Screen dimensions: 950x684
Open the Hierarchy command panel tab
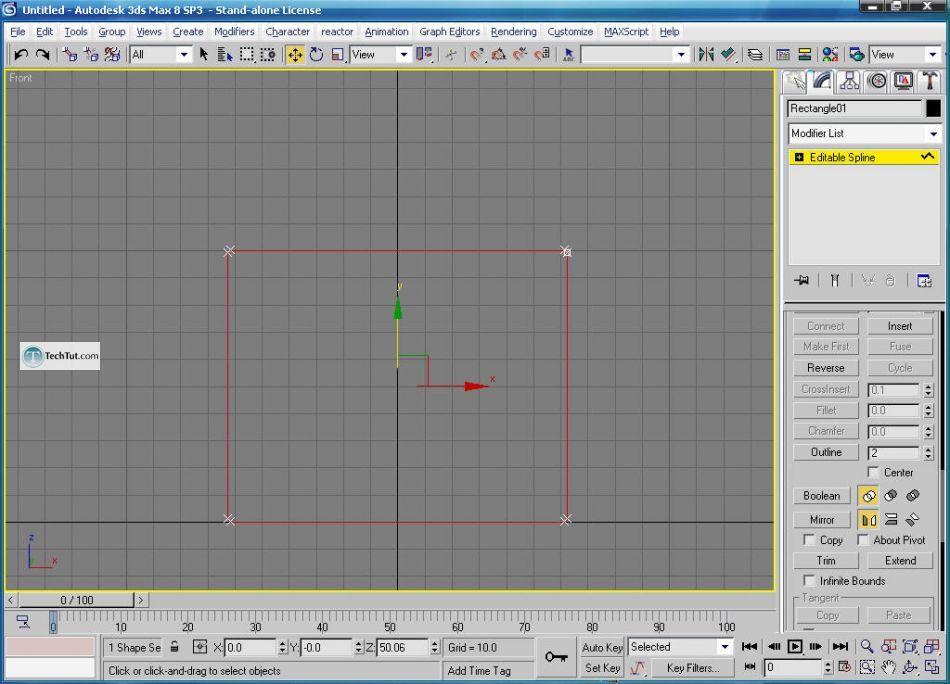849,81
